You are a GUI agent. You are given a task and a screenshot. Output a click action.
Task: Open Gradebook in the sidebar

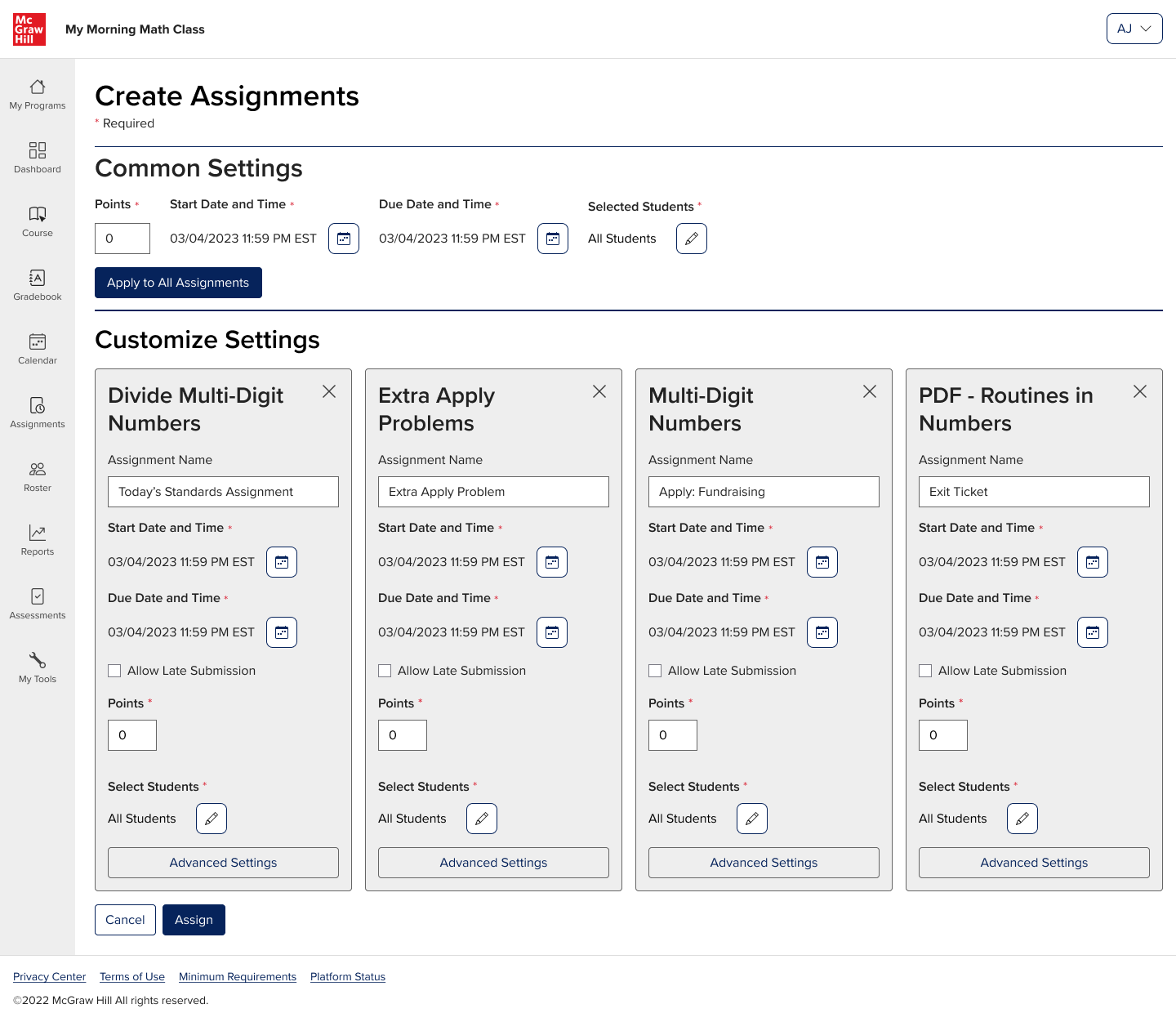[38, 286]
